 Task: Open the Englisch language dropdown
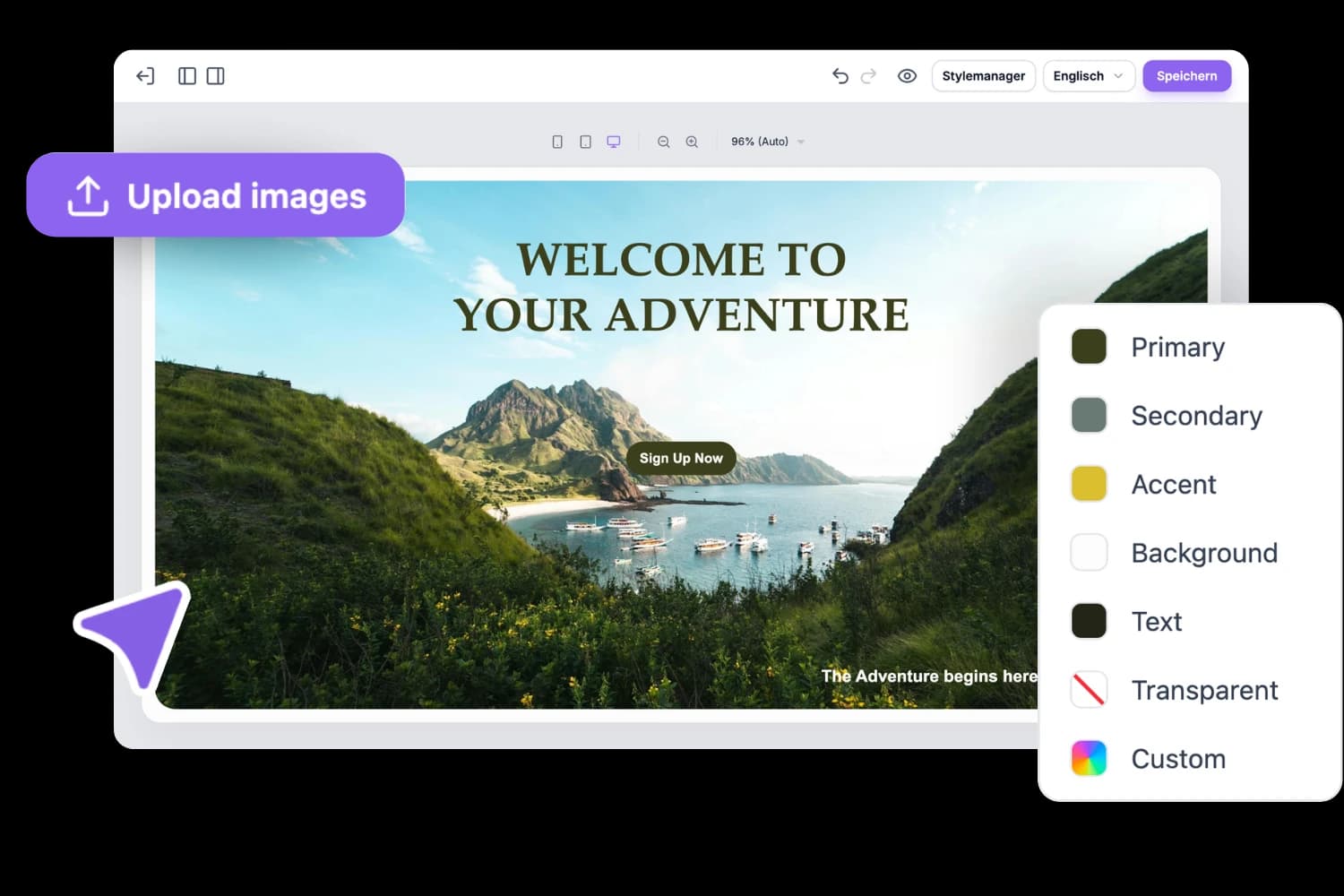[x=1088, y=76]
